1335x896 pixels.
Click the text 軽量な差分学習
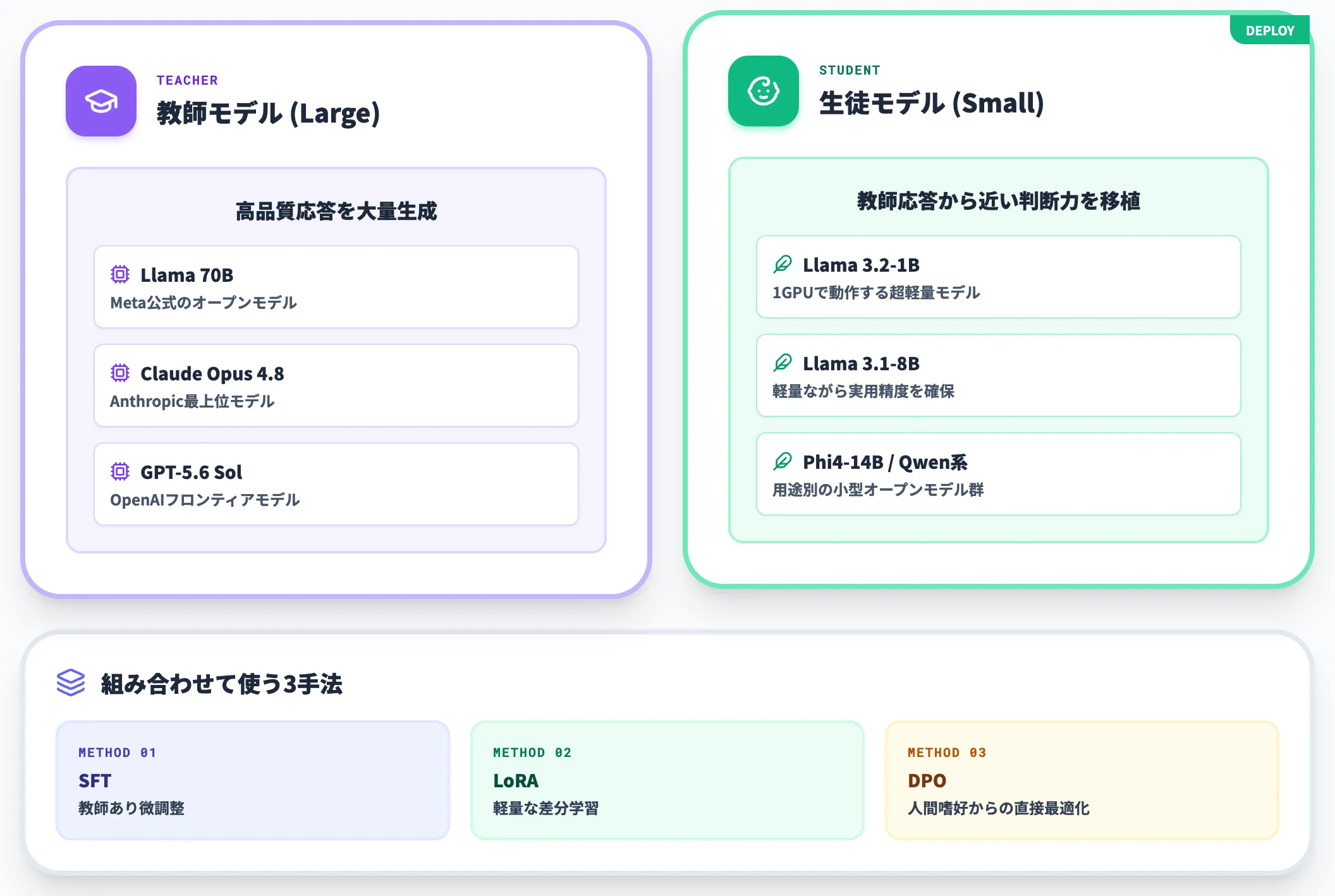click(x=546, y=808)
